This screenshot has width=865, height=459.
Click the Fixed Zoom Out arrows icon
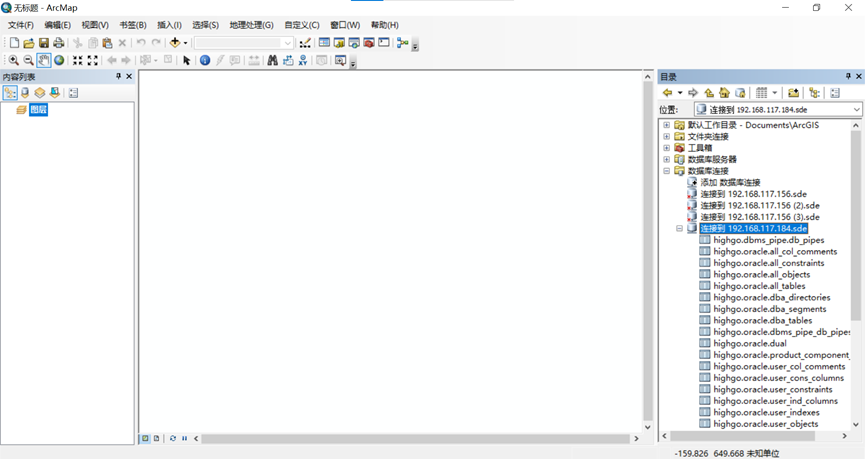click(93, 60)
